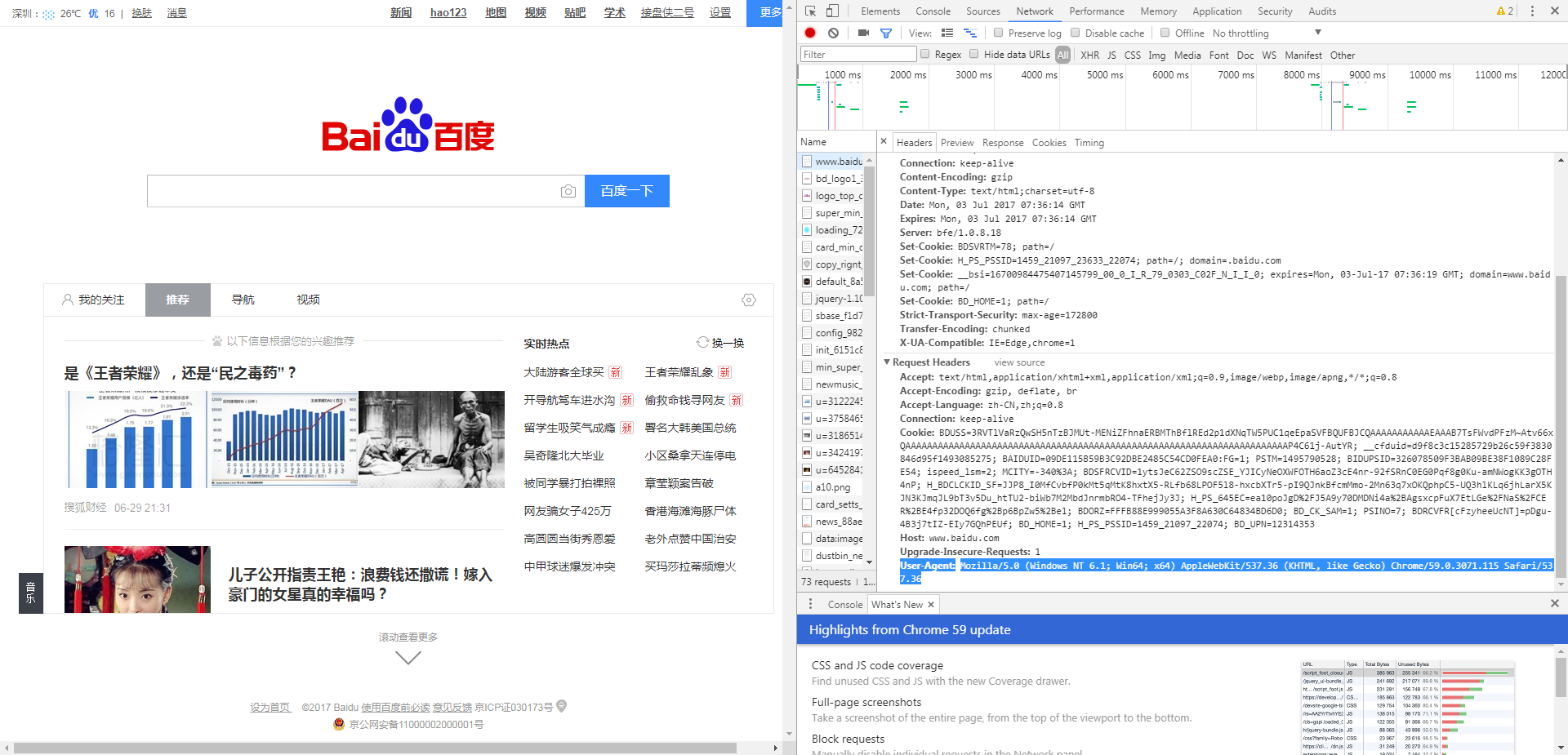Open the 更多 blue menu button

pos(766,13)
